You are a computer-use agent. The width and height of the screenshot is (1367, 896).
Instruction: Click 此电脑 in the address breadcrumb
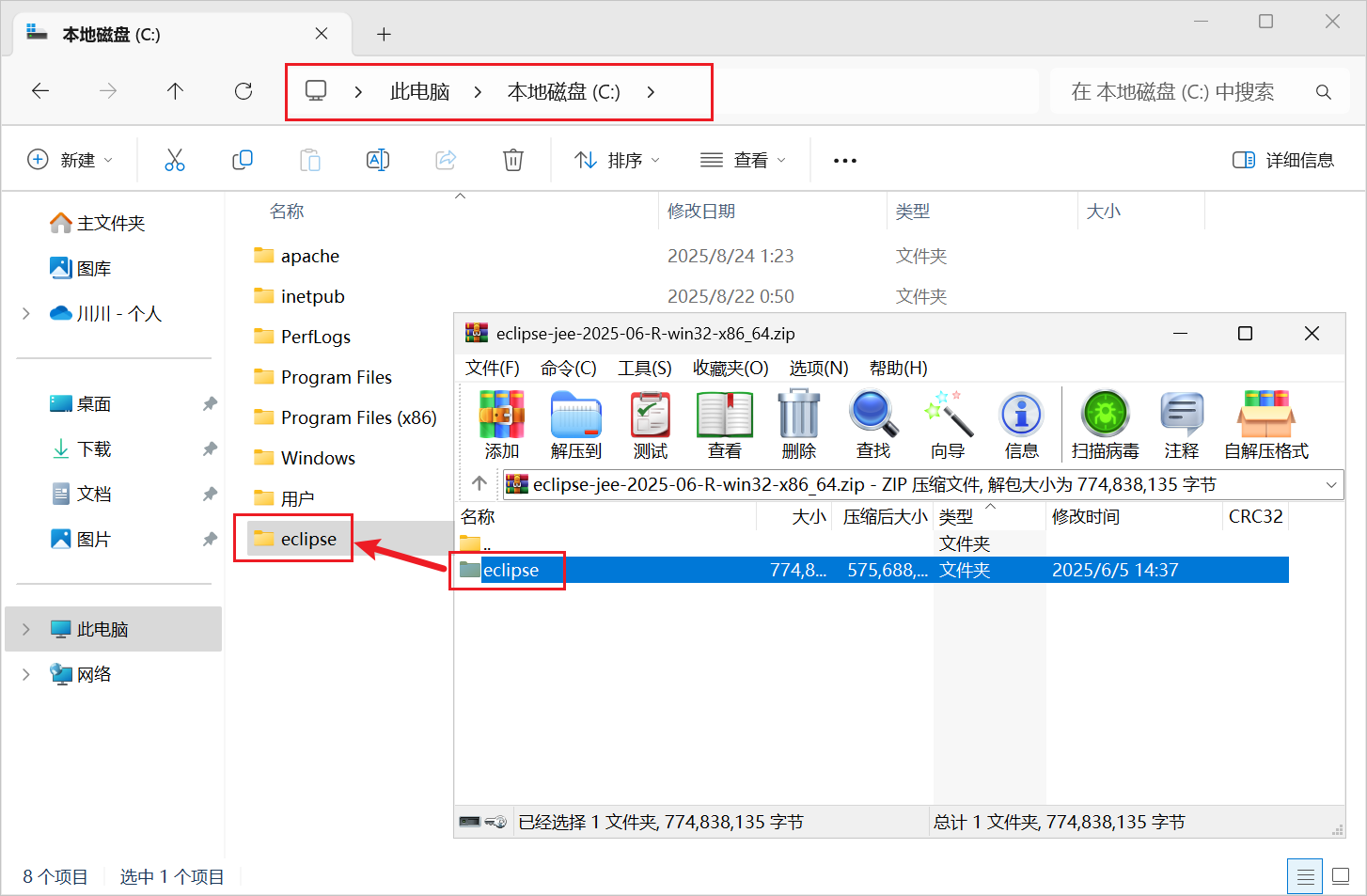pyautogui.click(x=419, y=92)
